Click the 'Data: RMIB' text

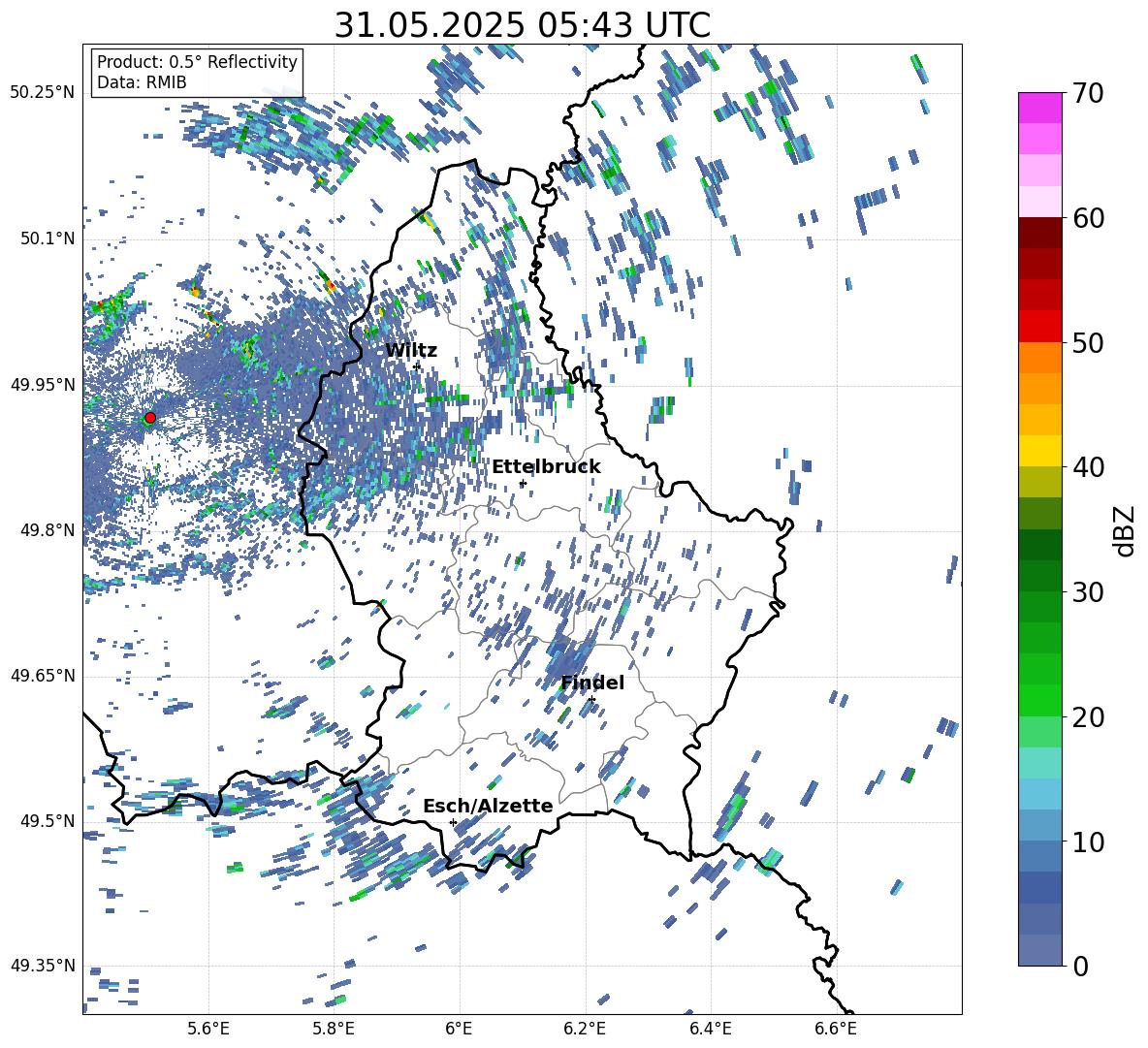(x=142, y=82)
